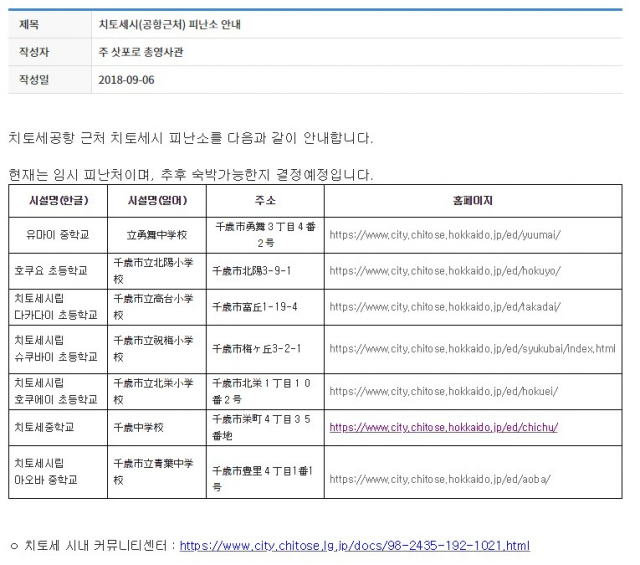The image size is (640, 565).
Task: Select the 호쿠에이 초등학교 cell
Action: 58,391
